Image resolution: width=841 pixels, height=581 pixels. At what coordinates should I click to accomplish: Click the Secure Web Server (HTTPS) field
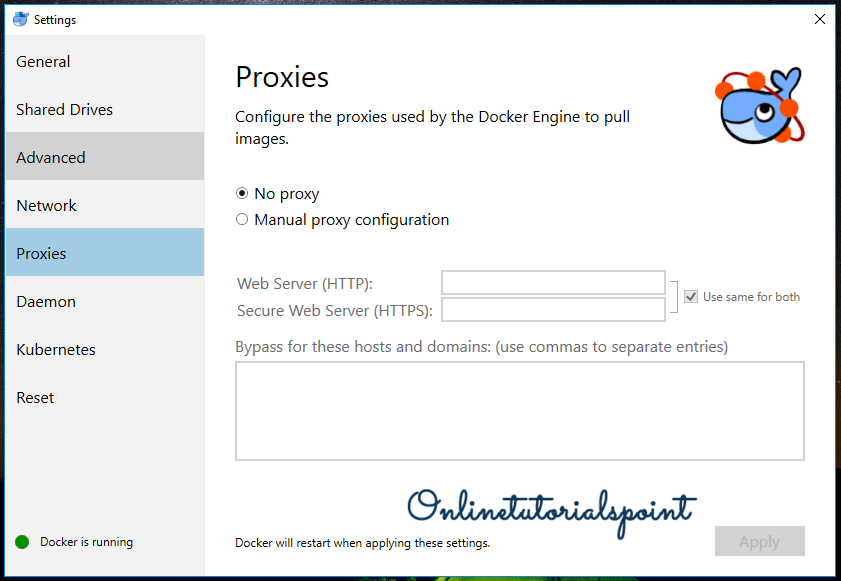553,310
